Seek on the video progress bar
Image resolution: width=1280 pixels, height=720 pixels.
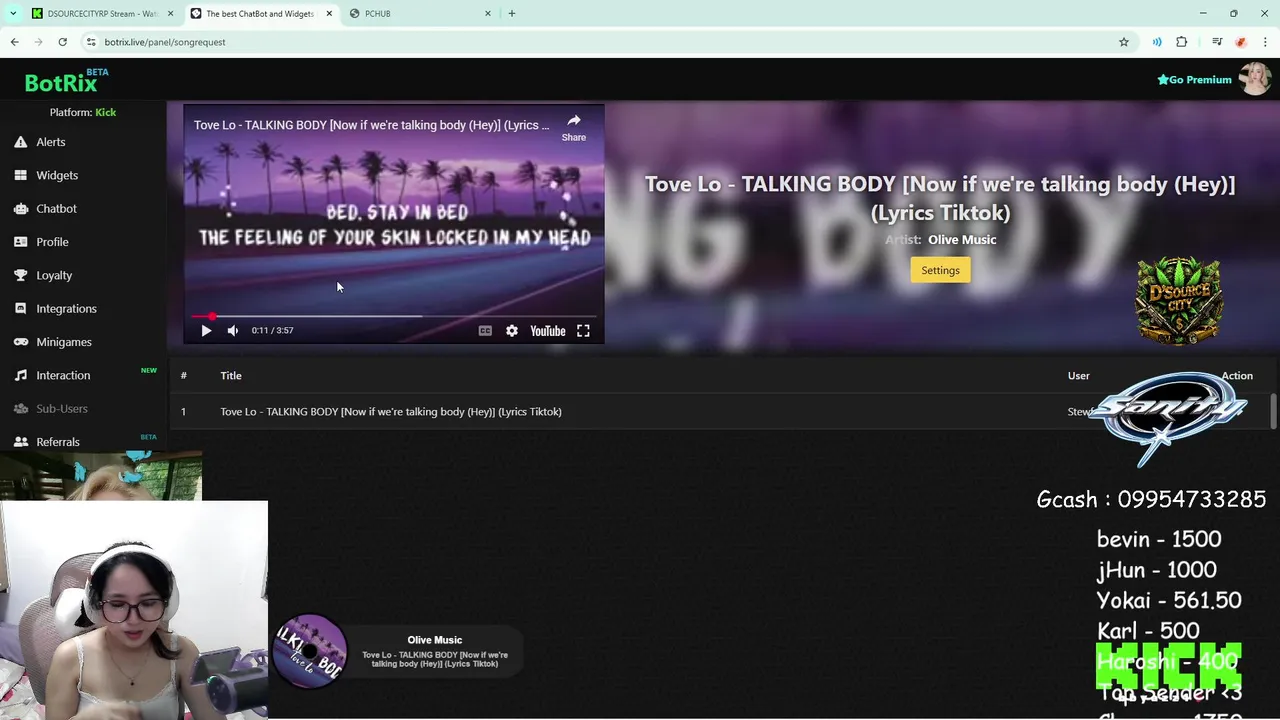pyautogui.click(x=394, y=316)
